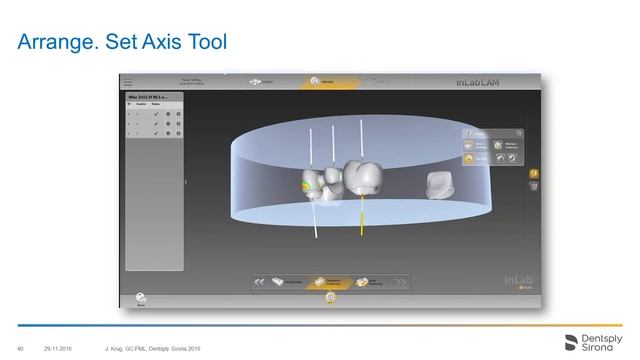Open the hamburger system menu in inLab CAM

point(128,82)
